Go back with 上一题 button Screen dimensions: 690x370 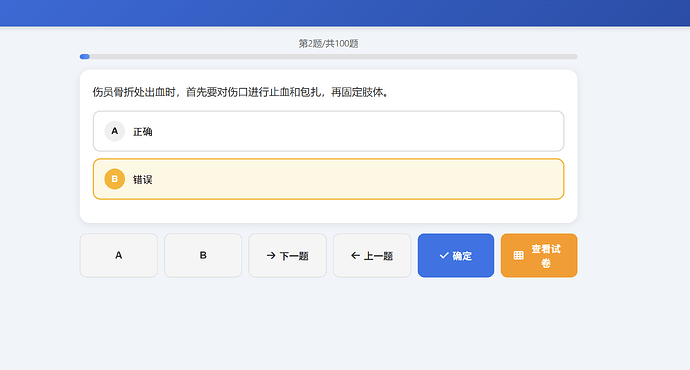tap(372, 255)
